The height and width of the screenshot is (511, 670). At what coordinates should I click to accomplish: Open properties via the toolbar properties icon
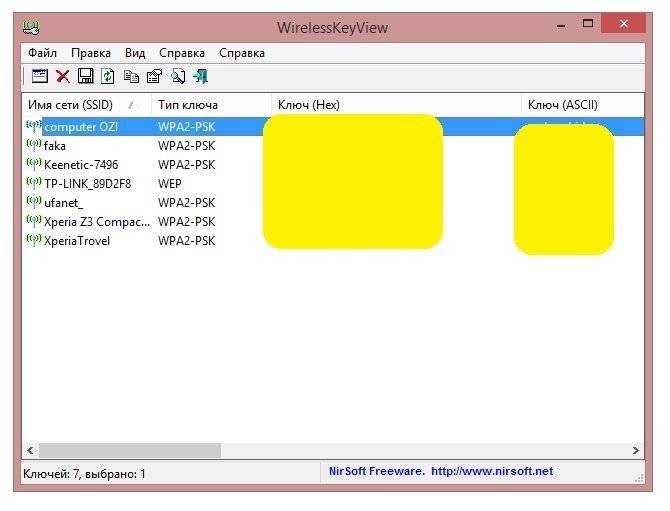click(154, 76)
